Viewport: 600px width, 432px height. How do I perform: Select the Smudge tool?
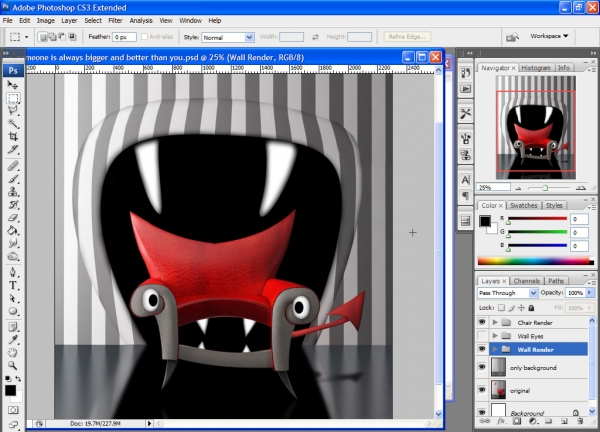pyautogui.click(x=13, y=243)
